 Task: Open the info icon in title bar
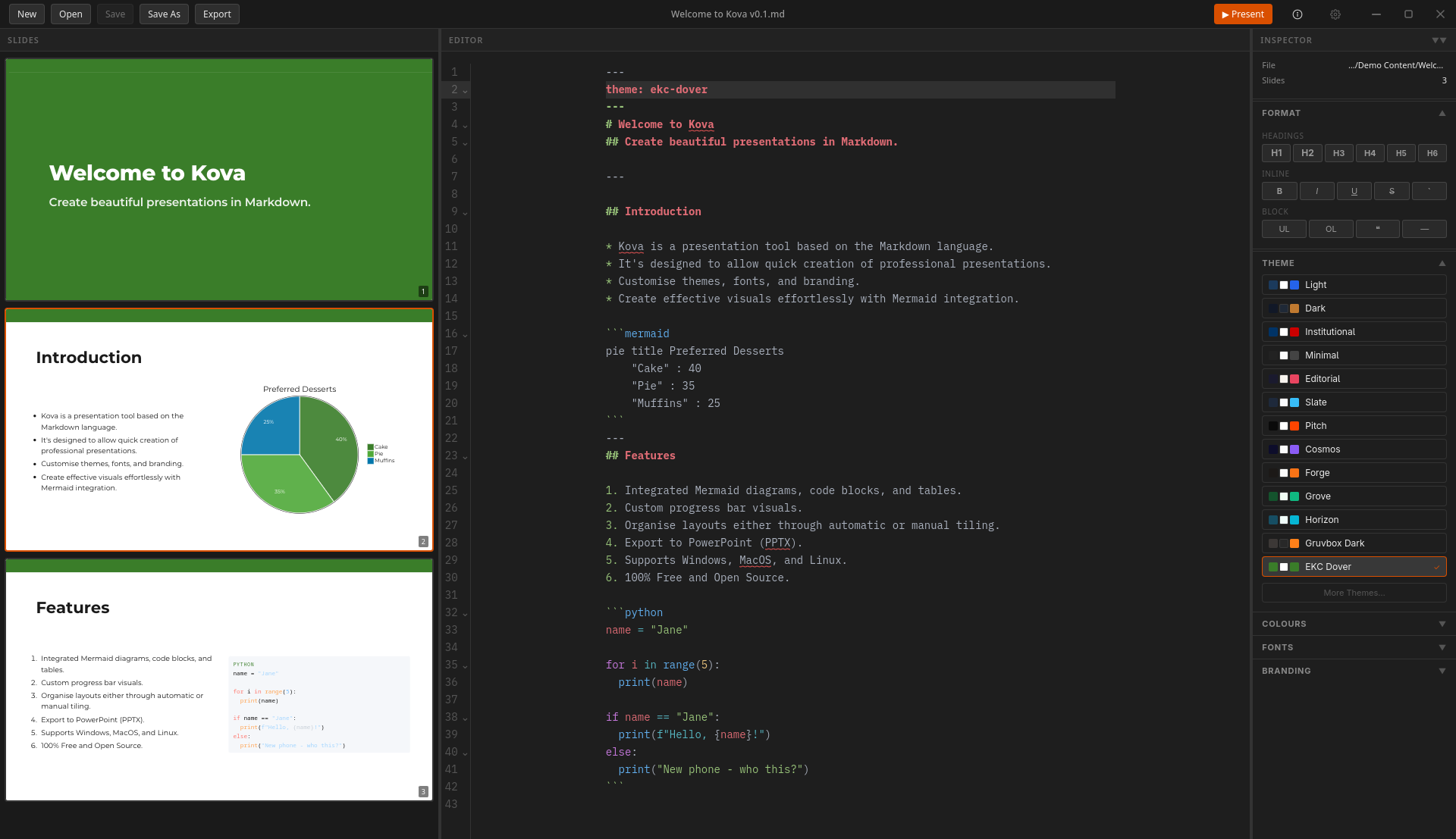[x=1298, y=14]
